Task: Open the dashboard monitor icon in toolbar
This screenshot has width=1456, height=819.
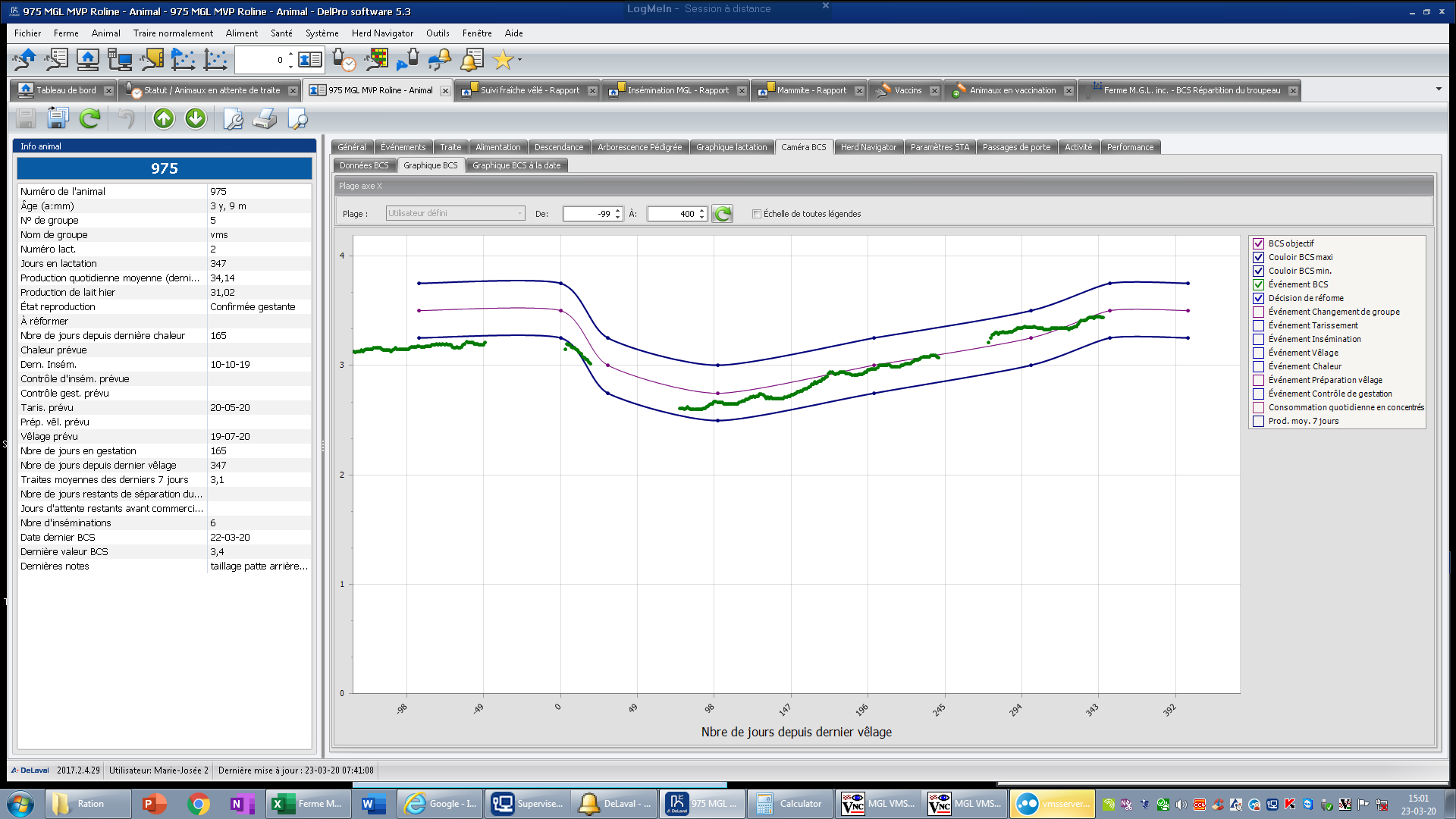Action: point(88,59)
